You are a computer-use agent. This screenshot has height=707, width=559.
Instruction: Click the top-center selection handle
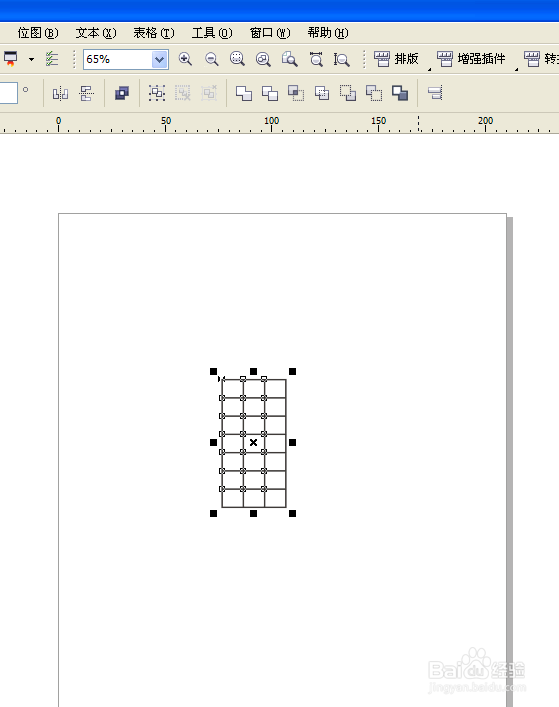click(x=253, y=372)
